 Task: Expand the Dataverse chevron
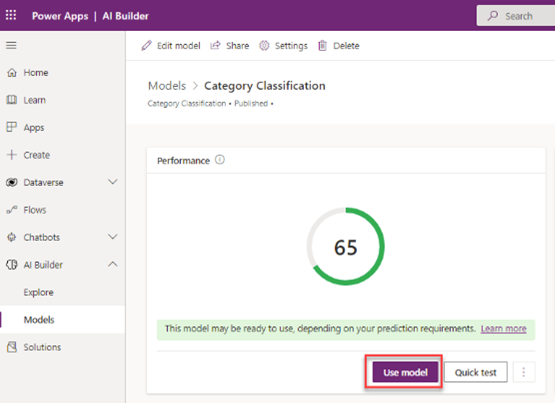point(113,182)
